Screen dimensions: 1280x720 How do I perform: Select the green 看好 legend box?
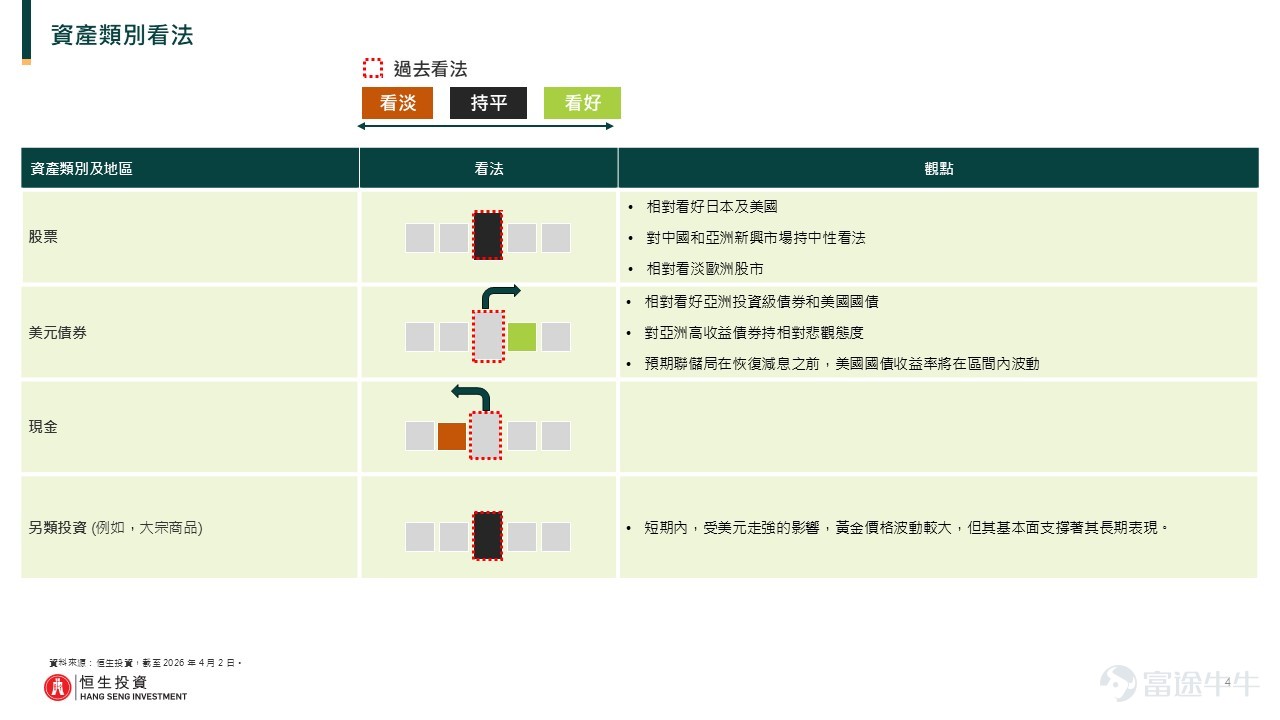[582, 103]
